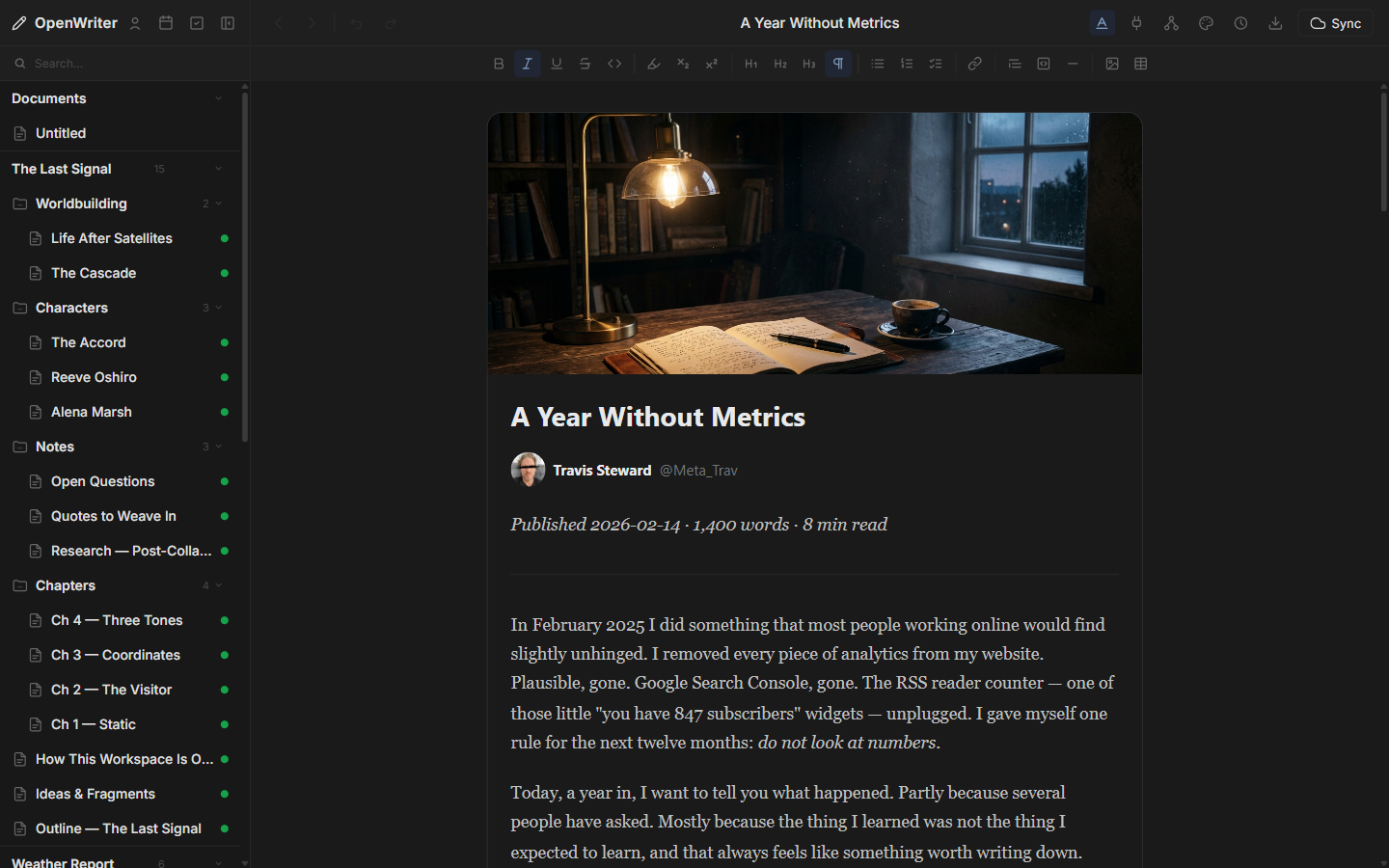Click the Sync button
Image resolution: width=1389 pixels, height=868 pixels.
pyautogui.click(x=1336, y=22)
